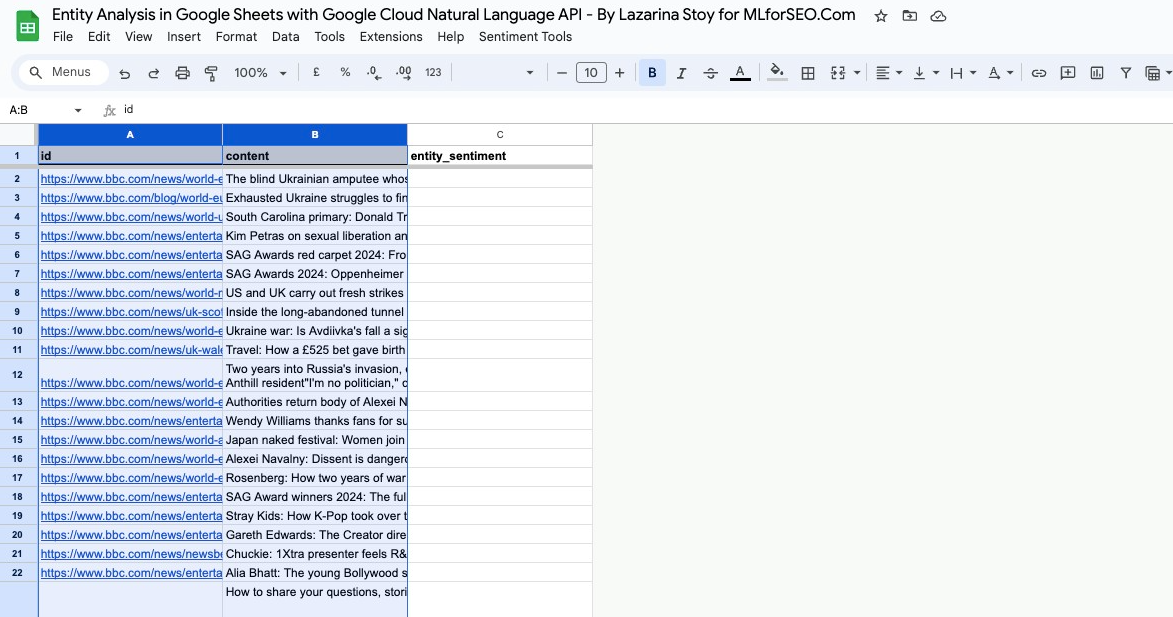
Task: Activate the paint format tool
Action: (211, 73)
